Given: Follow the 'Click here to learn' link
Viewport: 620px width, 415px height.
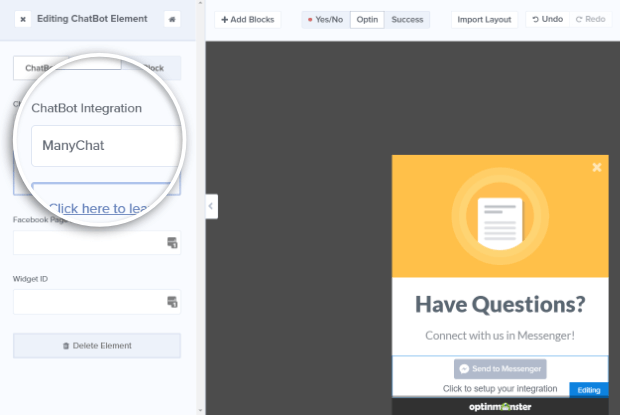Looking at the screenshot, I should click(x=99, y=208).
